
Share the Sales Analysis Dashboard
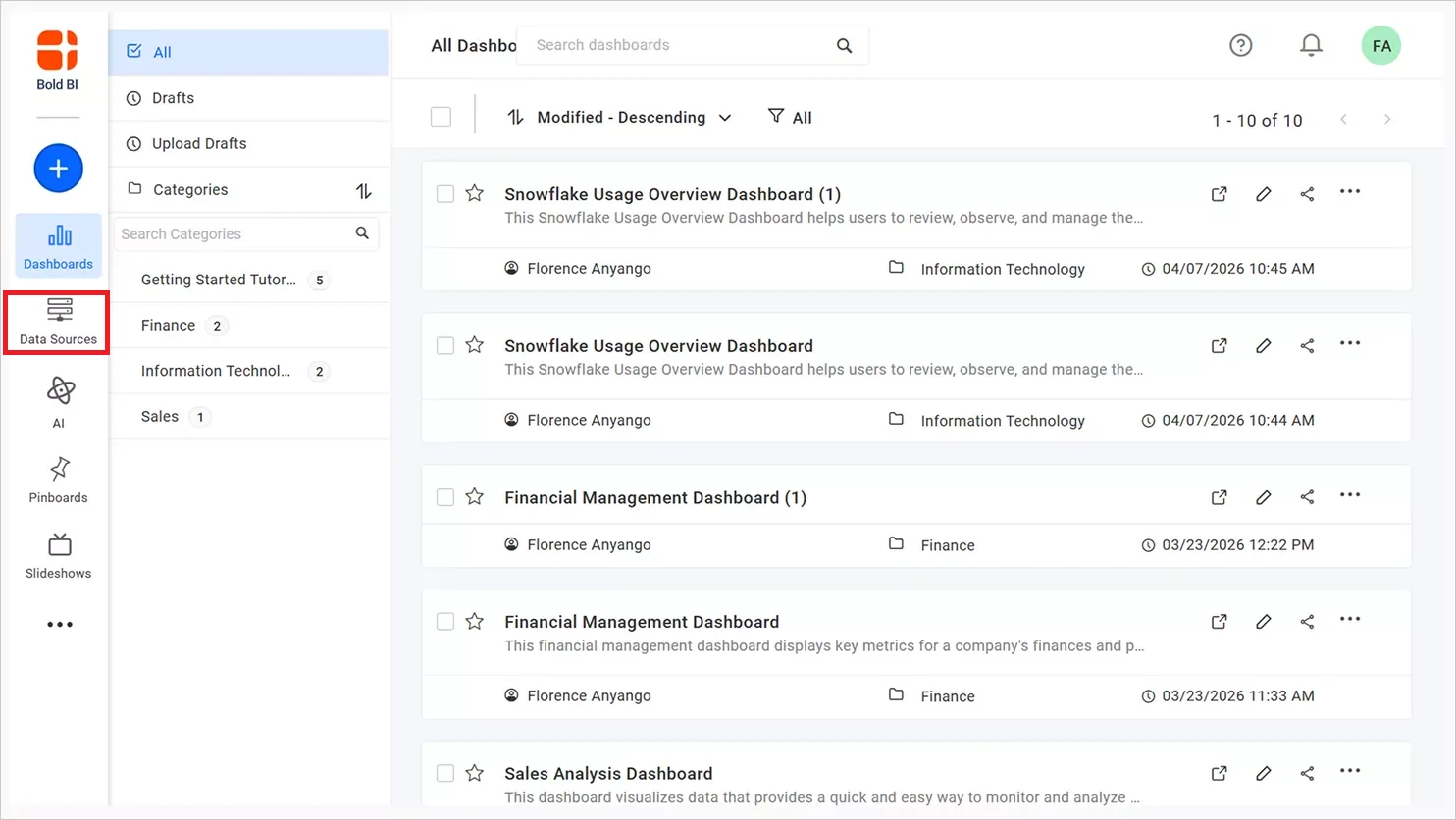(x=1307, y=773)
